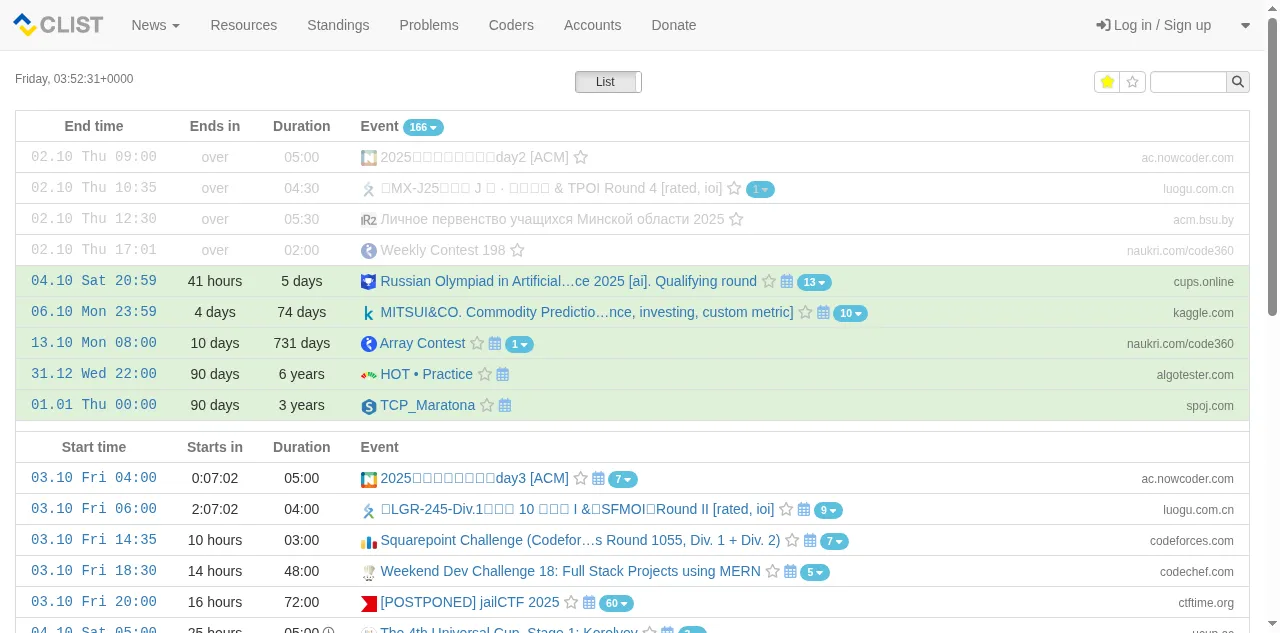
Task: Toggle the List view button
Action: [x=606, y=82]
